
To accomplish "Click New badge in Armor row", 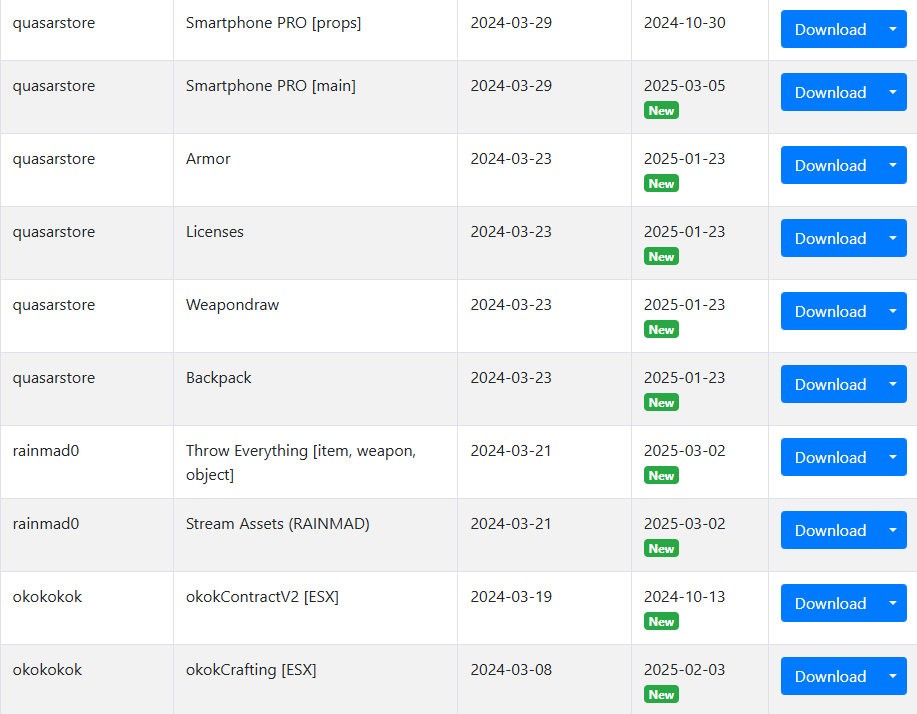I will pos(661,184).
